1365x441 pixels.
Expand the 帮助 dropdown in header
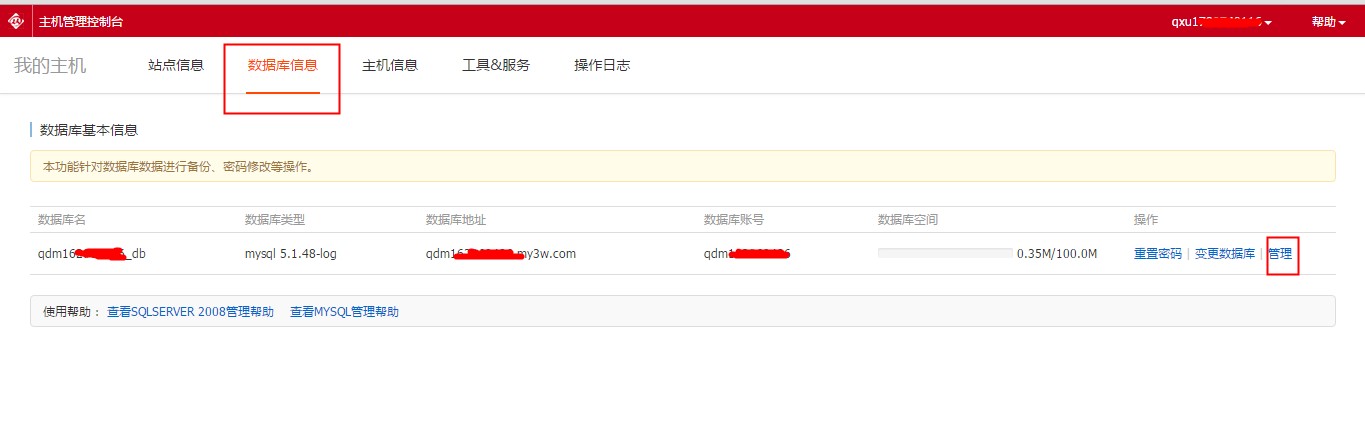coord(1328,22)
